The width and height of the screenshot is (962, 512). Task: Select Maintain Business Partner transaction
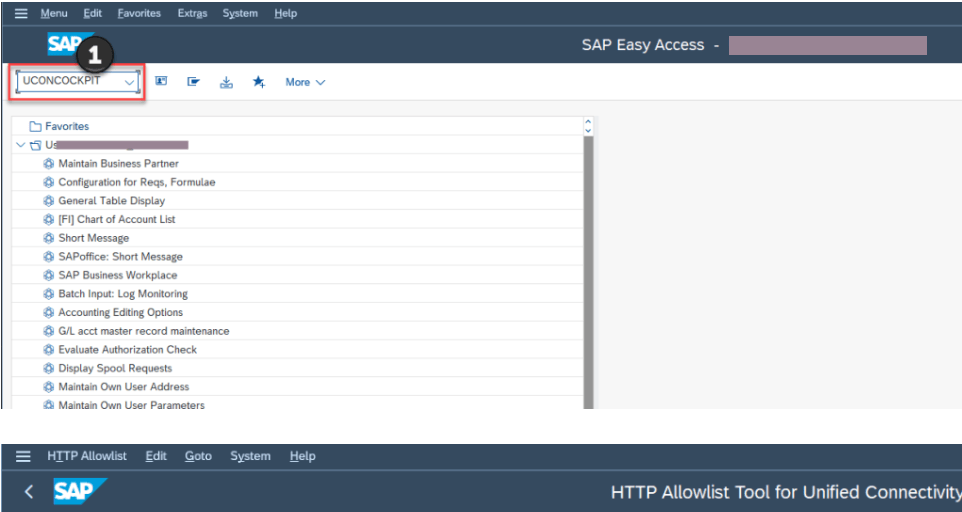[x=118, y=163]
